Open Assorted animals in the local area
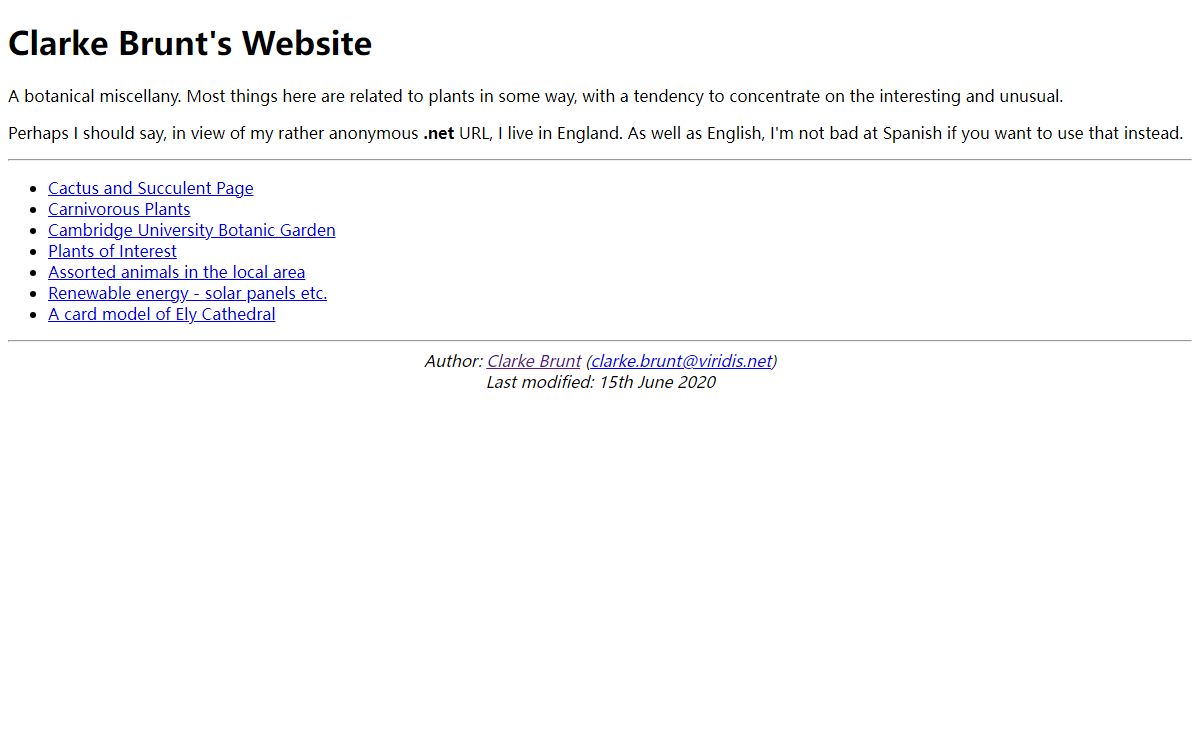This screenshot has height=740, width=1200. [x=176, y=272]
